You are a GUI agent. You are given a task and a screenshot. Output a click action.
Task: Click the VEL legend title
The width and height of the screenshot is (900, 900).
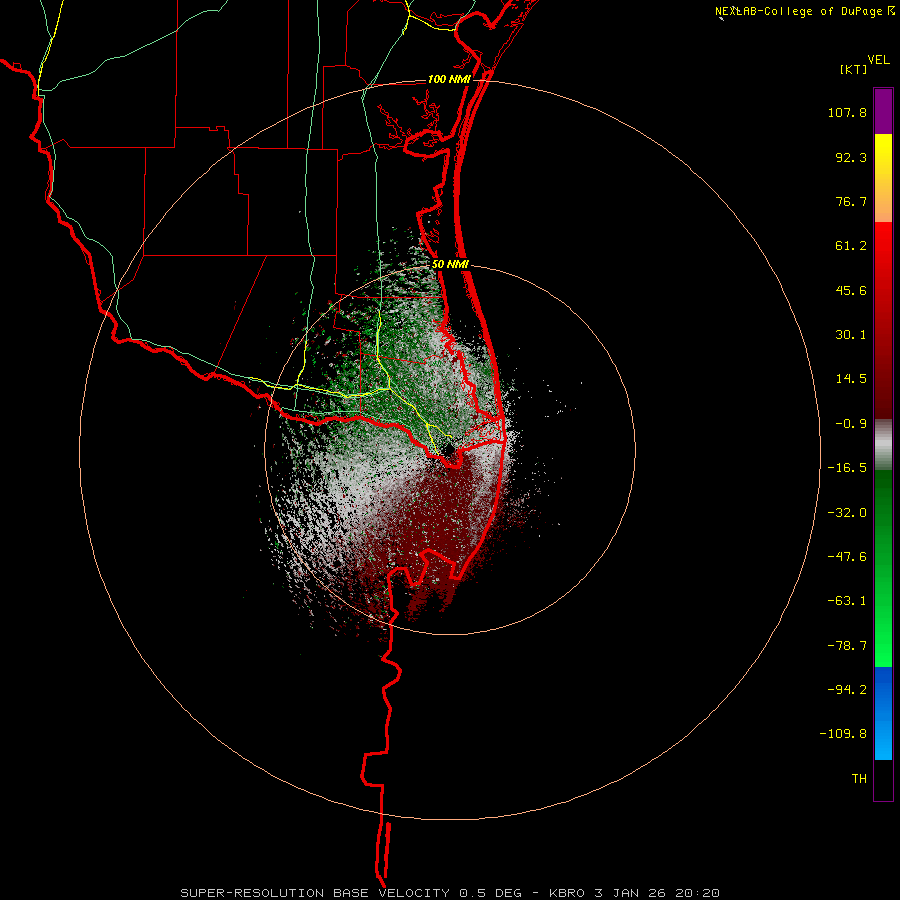point(878,60)
